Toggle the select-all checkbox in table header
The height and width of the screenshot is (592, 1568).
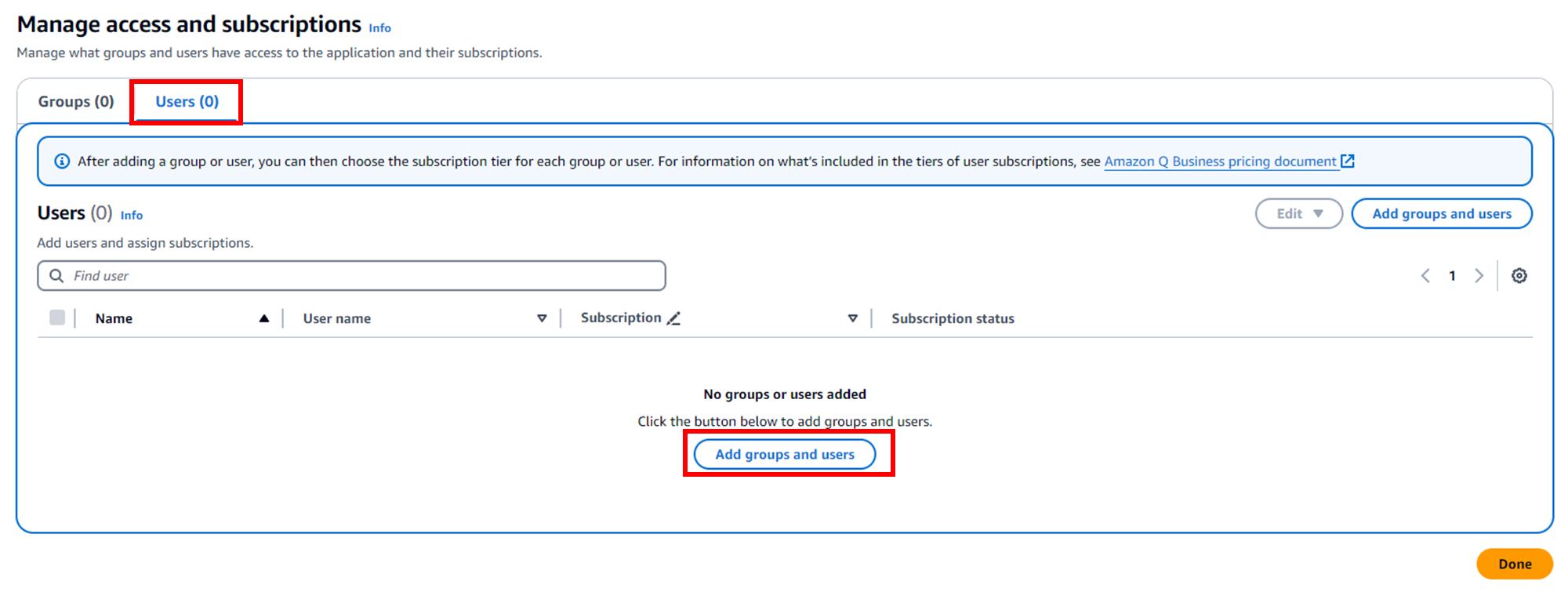(57, 318)
